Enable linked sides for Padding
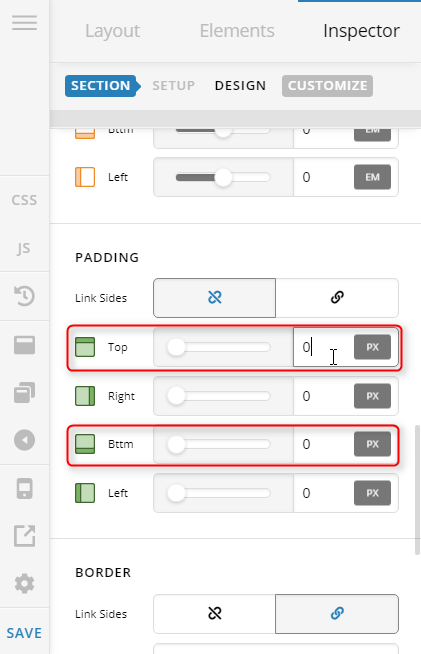Viewport: 421px width, 654px height. [337, 298]
